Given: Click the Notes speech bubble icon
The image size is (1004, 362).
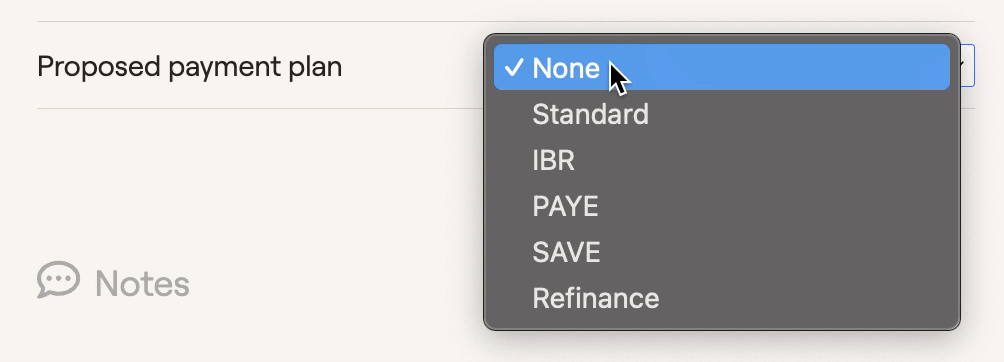Looking at the screenshot, I should click(58, 280).
